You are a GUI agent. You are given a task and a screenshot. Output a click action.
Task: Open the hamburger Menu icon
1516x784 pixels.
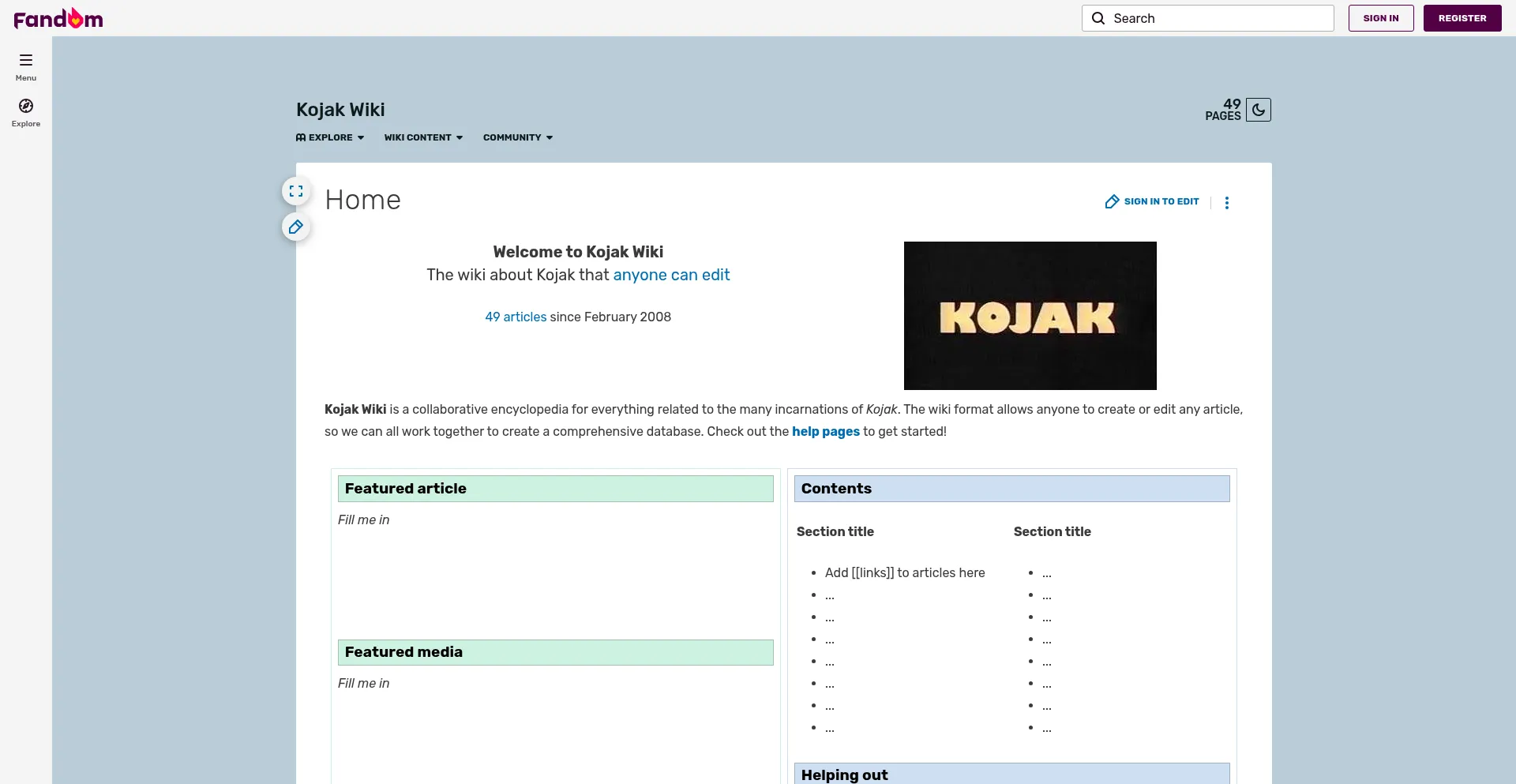26,61
